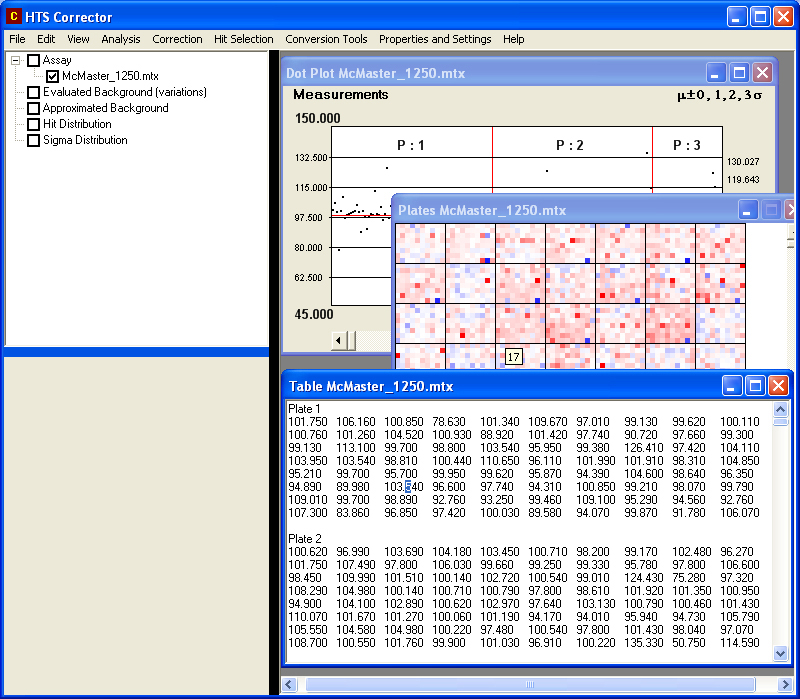Click the Dot Plot scroll left arrow

[x=338, y=340]
